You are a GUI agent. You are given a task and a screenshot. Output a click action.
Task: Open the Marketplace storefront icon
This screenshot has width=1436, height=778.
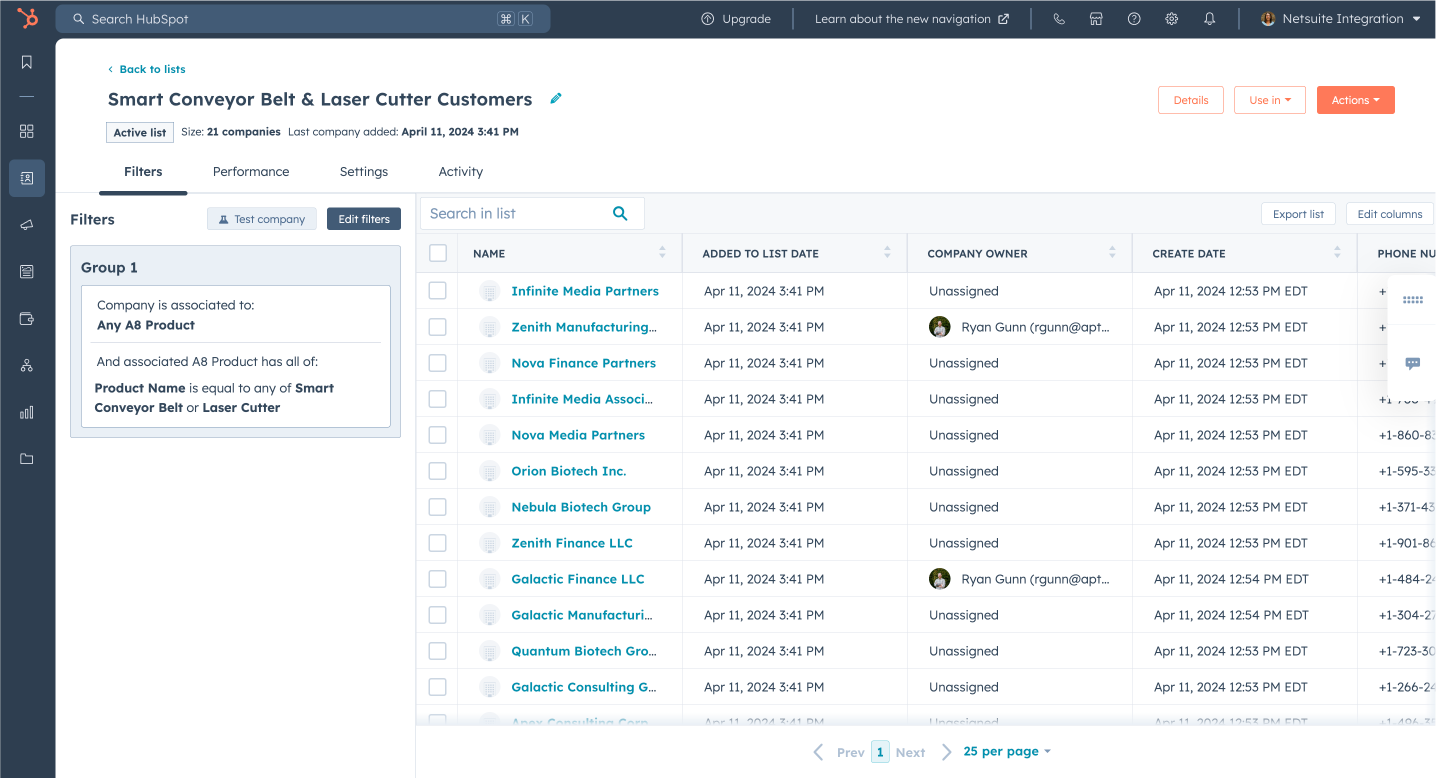click(x=1096, y=19)
